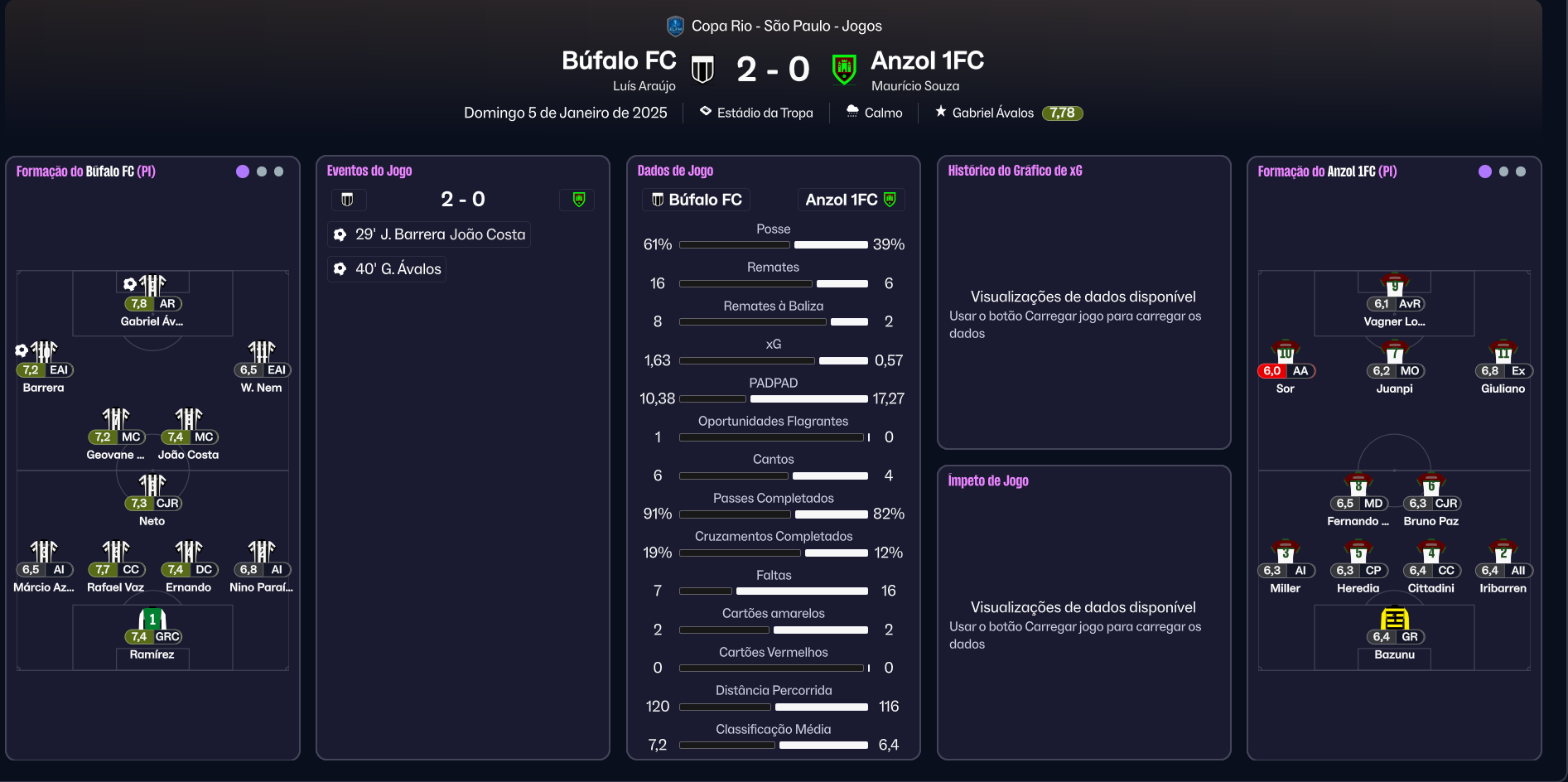Image resolution: width=1568 pixels, height=782 pixels.
Task: Click the Anzol crest in Eventos do Jogo
Action: [578, 200]
